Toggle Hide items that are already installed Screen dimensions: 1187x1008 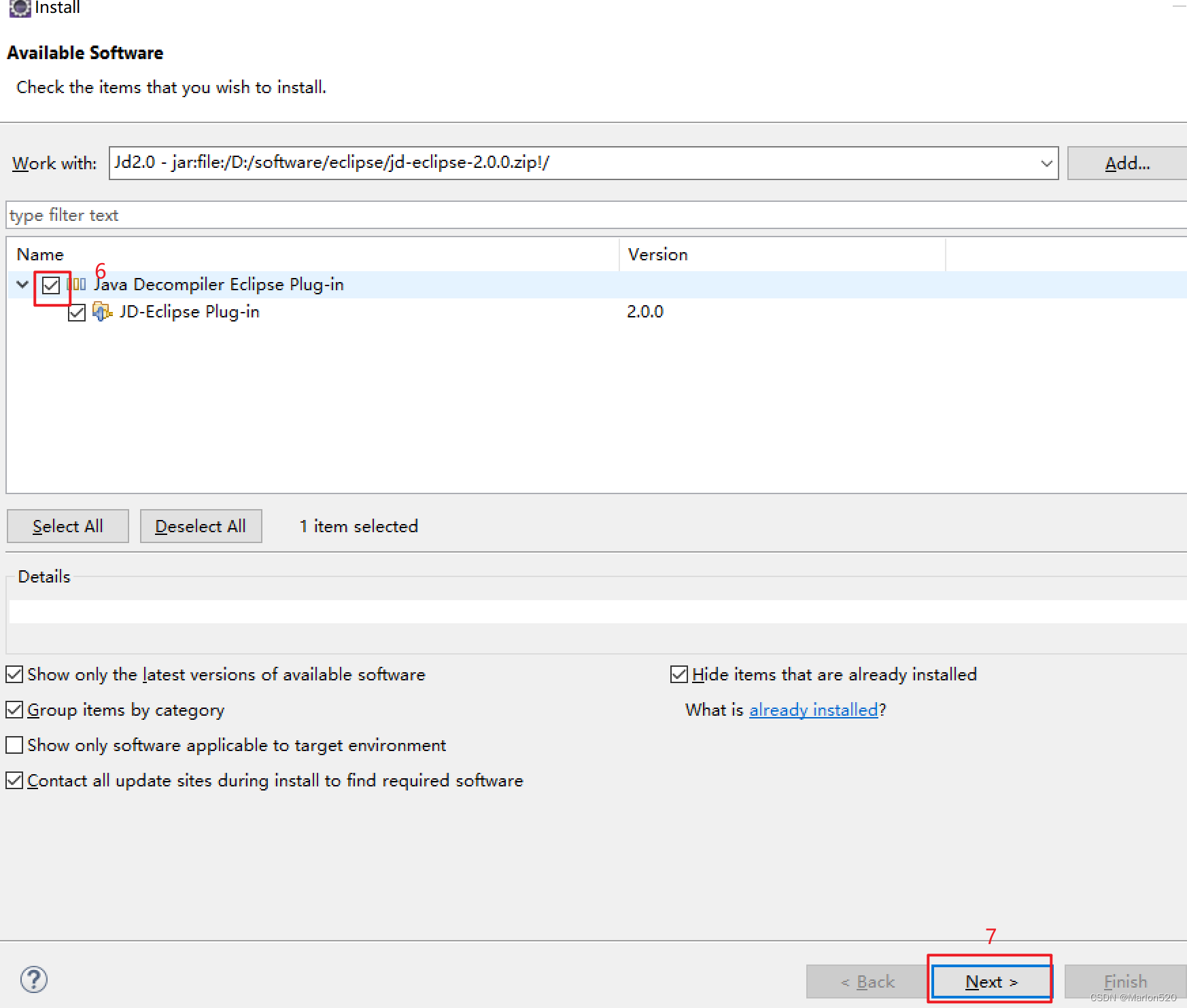tap(679, 674)
